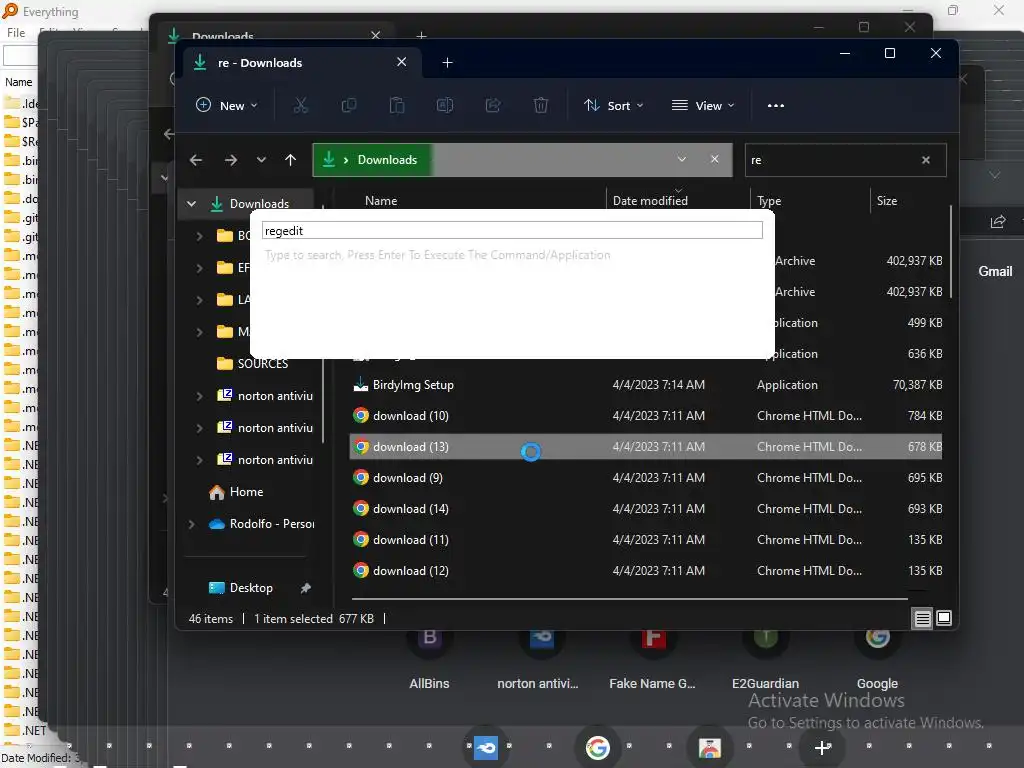This screenshot has height=768, width=1024.
Task: Click the plus icon in bottom dock
Action: click(x=822, y=747)
